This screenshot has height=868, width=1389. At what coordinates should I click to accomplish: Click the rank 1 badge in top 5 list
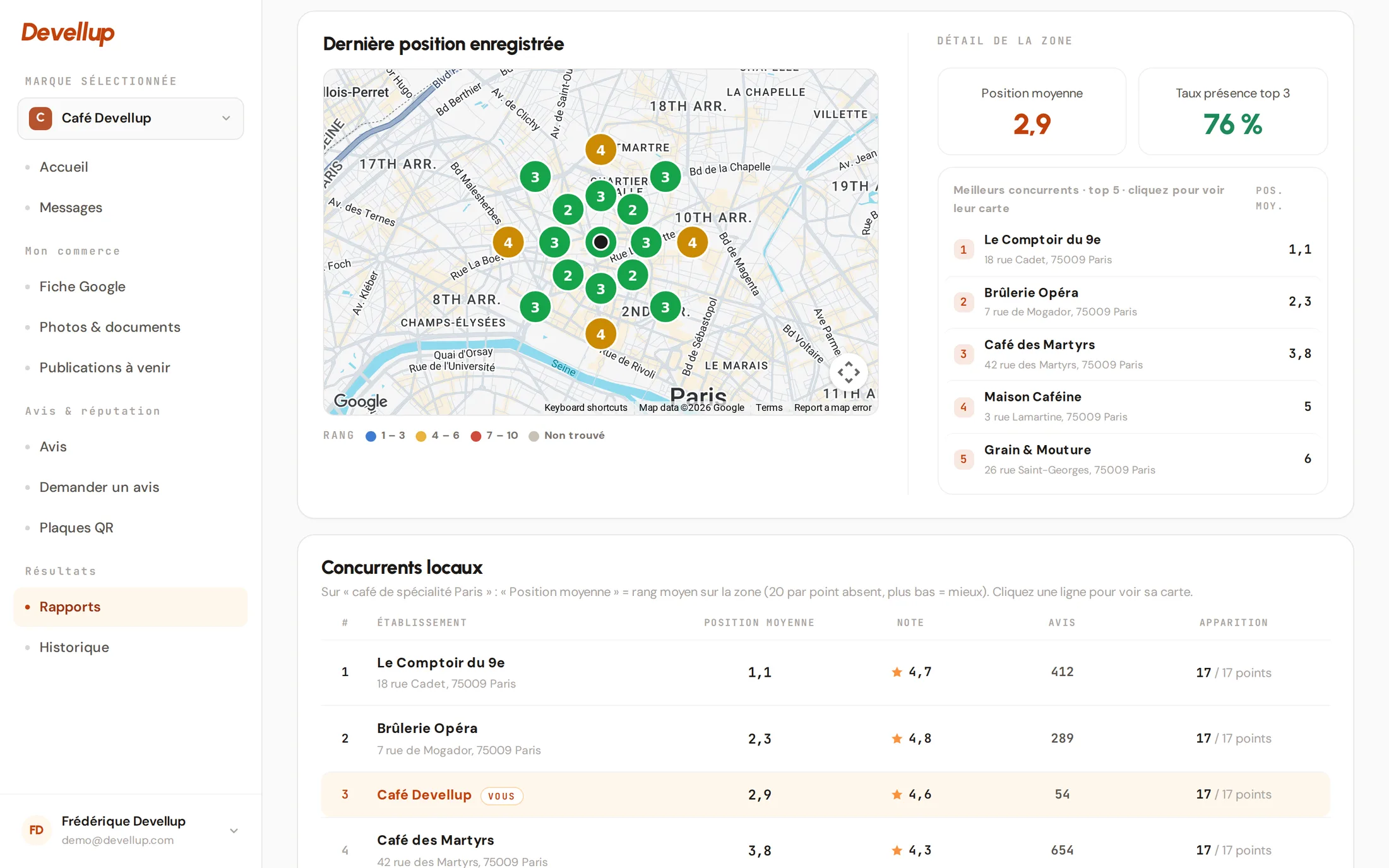pyautogui.click(x=963, y=249)
